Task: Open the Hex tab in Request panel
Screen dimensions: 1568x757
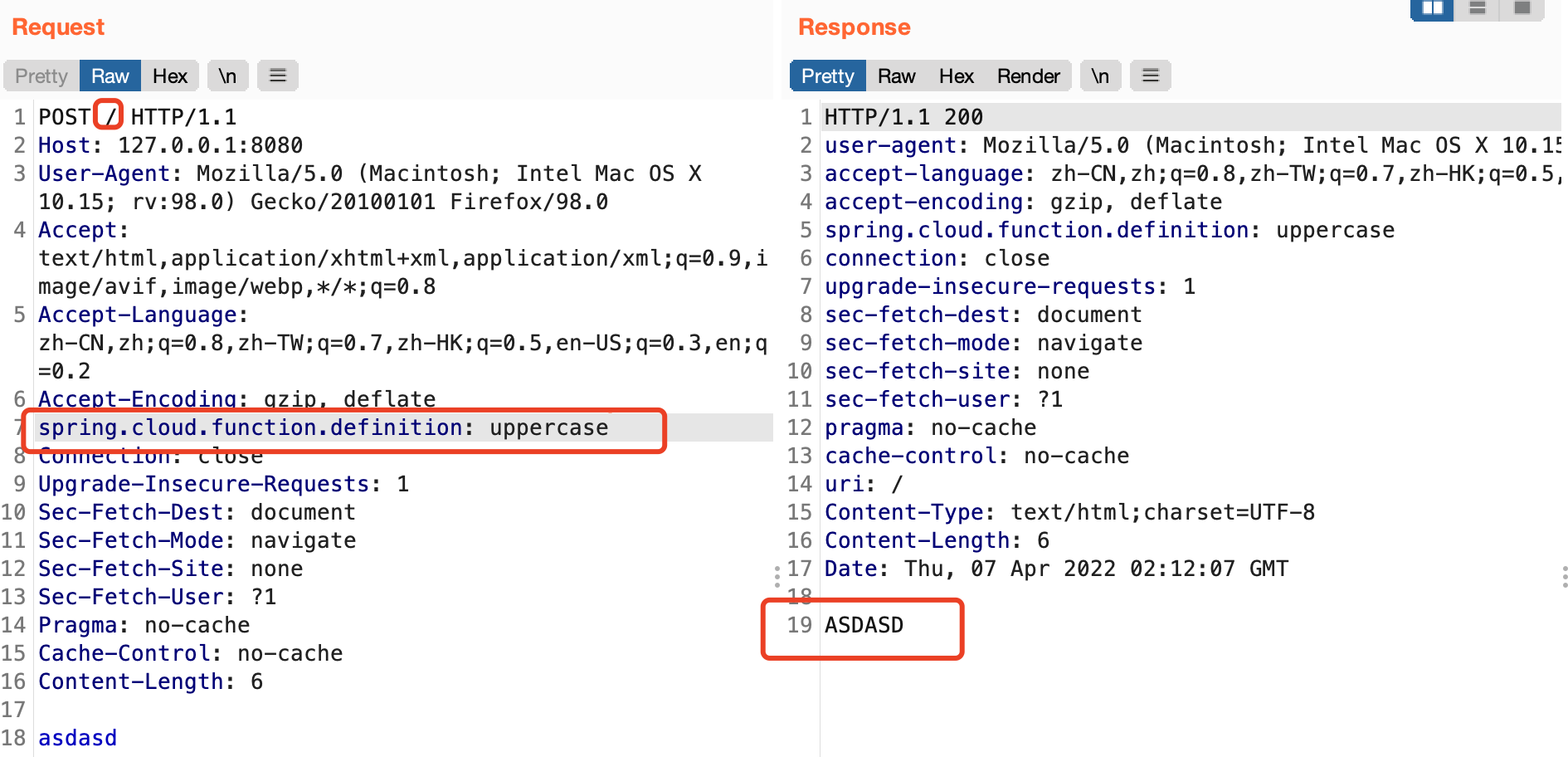Action: tap(170, 76)
